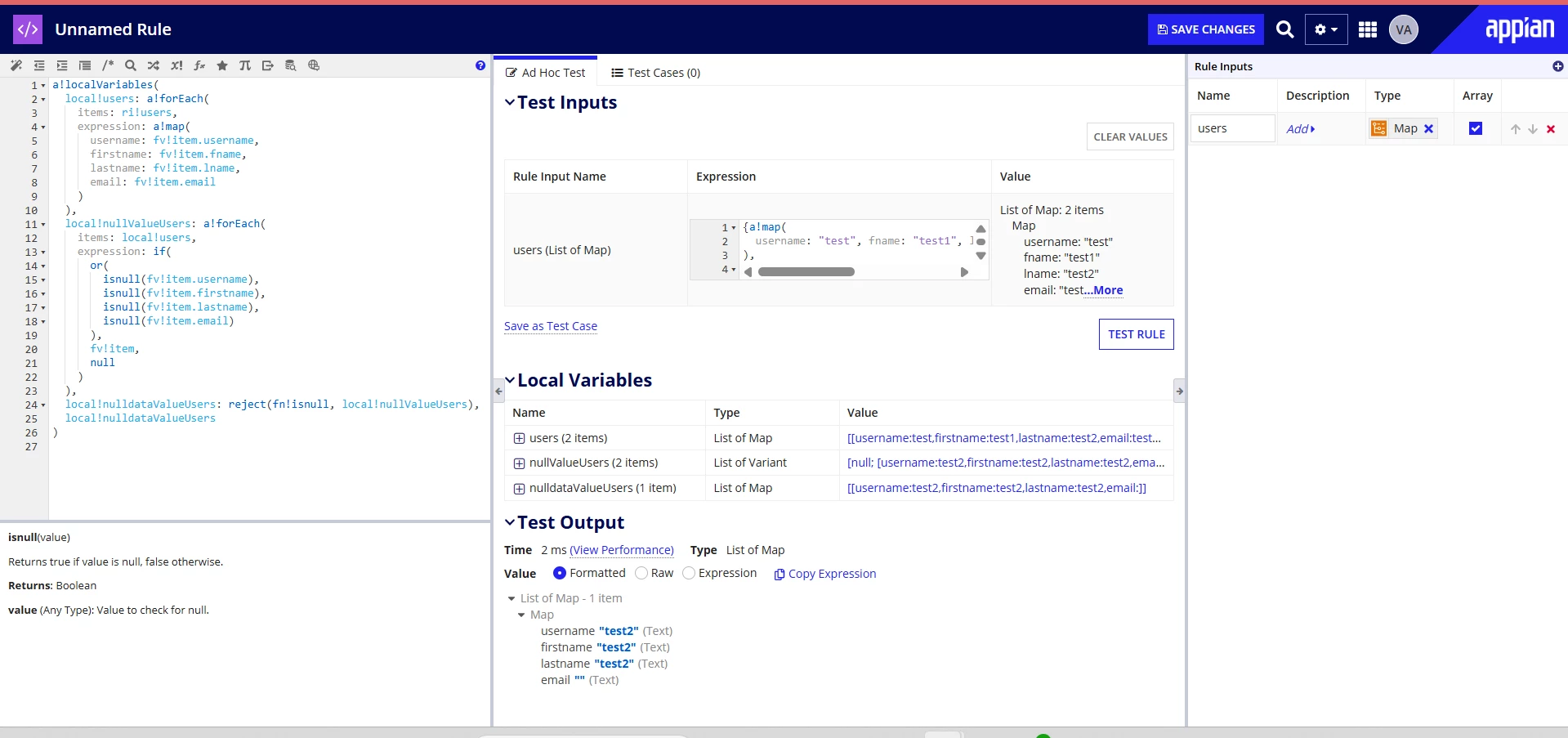
Task: Click the indent code icon
Action: [x=62, y=65]
